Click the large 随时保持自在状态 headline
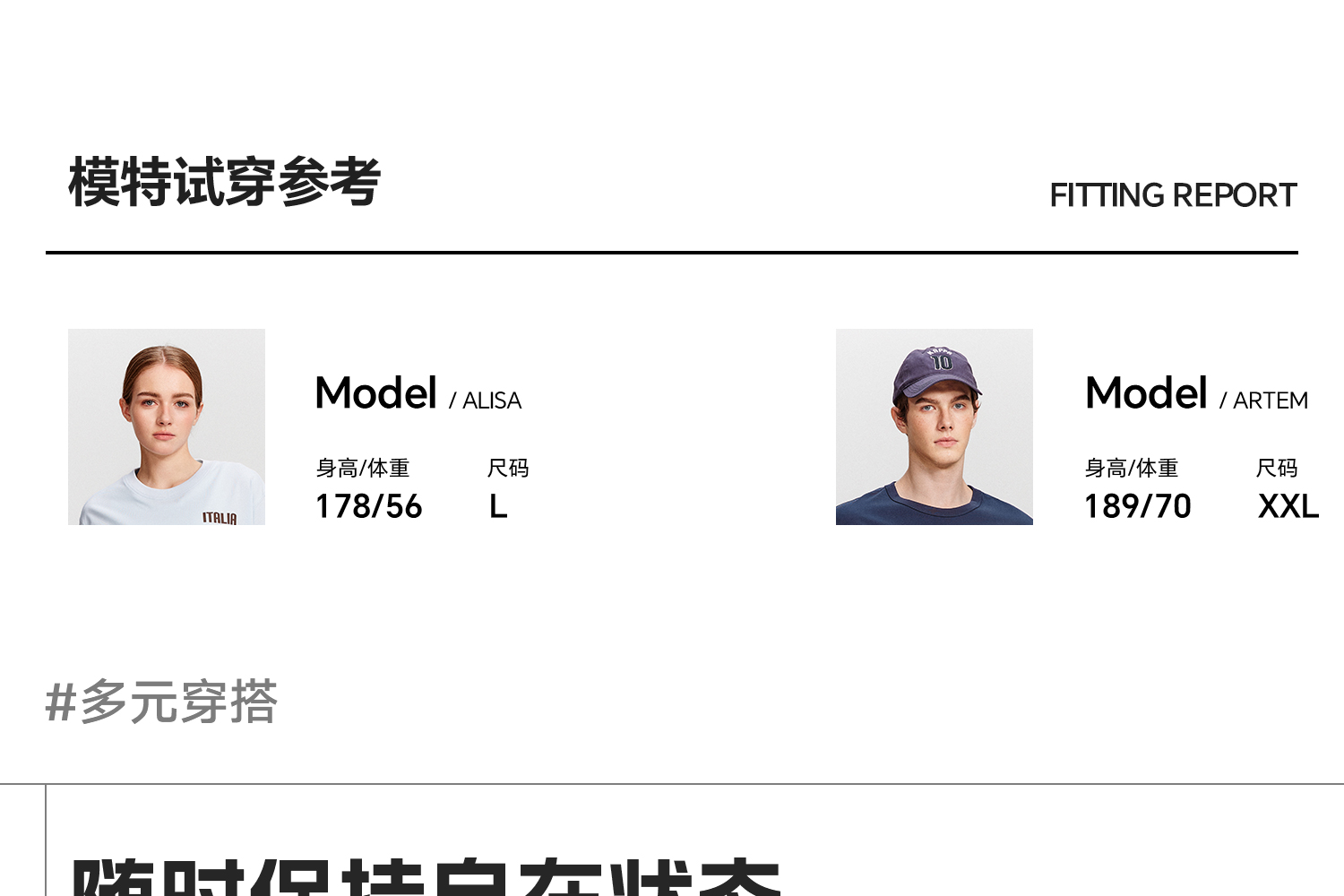This screenshot has height=896, width=1344. [x=426, y=878]
